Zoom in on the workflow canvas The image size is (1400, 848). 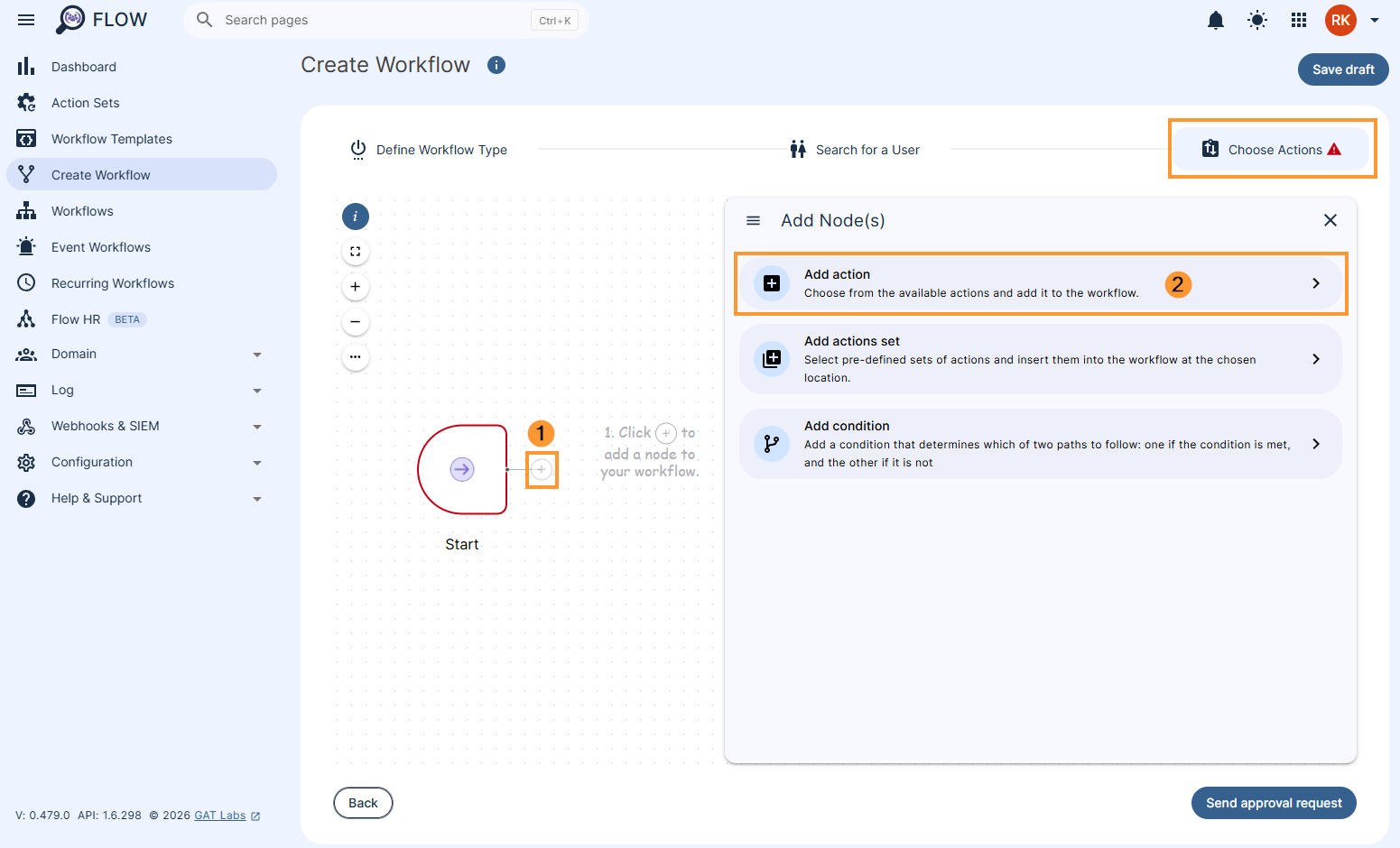[356, 287]
